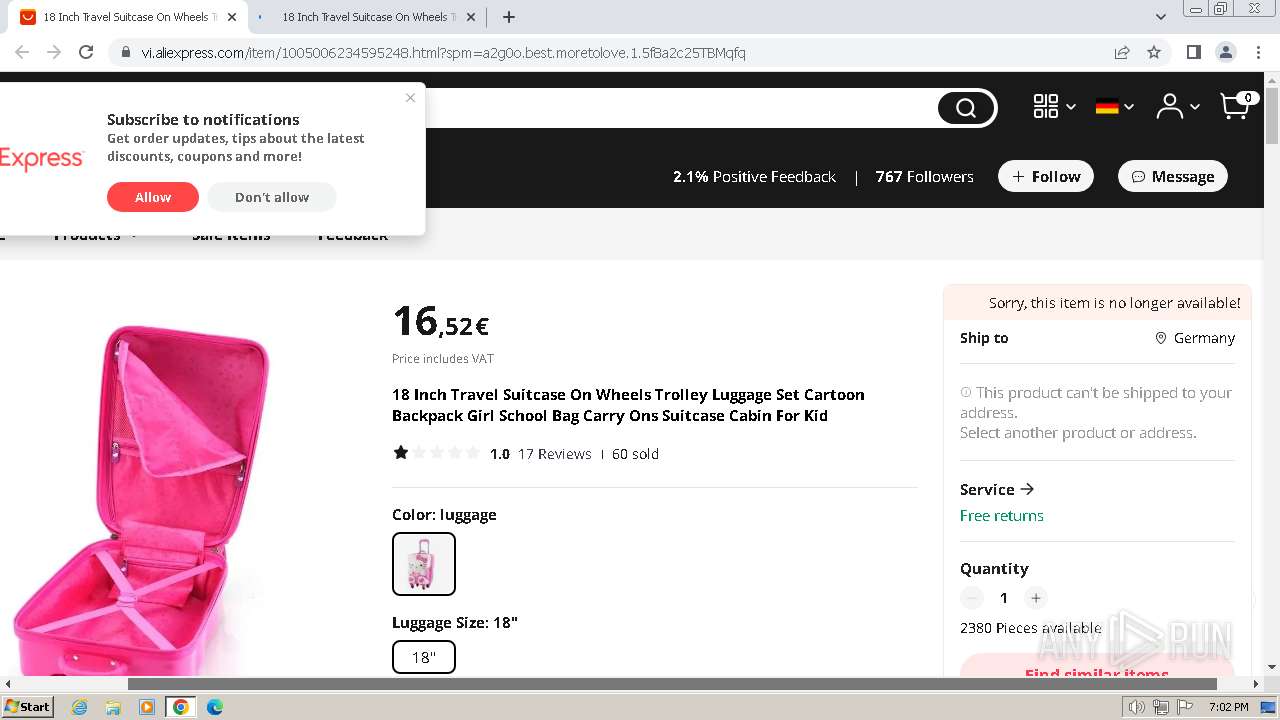The width and height of the screenshot is (1280, 720).
Task: Bookmark this page with star icon
Action: tap(1154, 52)
